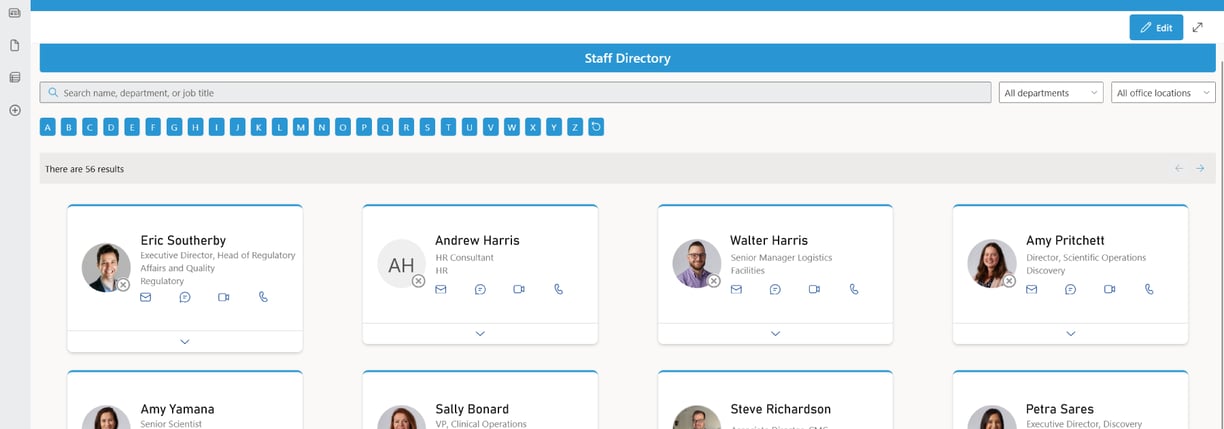Call Andrew Harris via phone icon
Screen dimensions: 1224x429
click(559, 289)
